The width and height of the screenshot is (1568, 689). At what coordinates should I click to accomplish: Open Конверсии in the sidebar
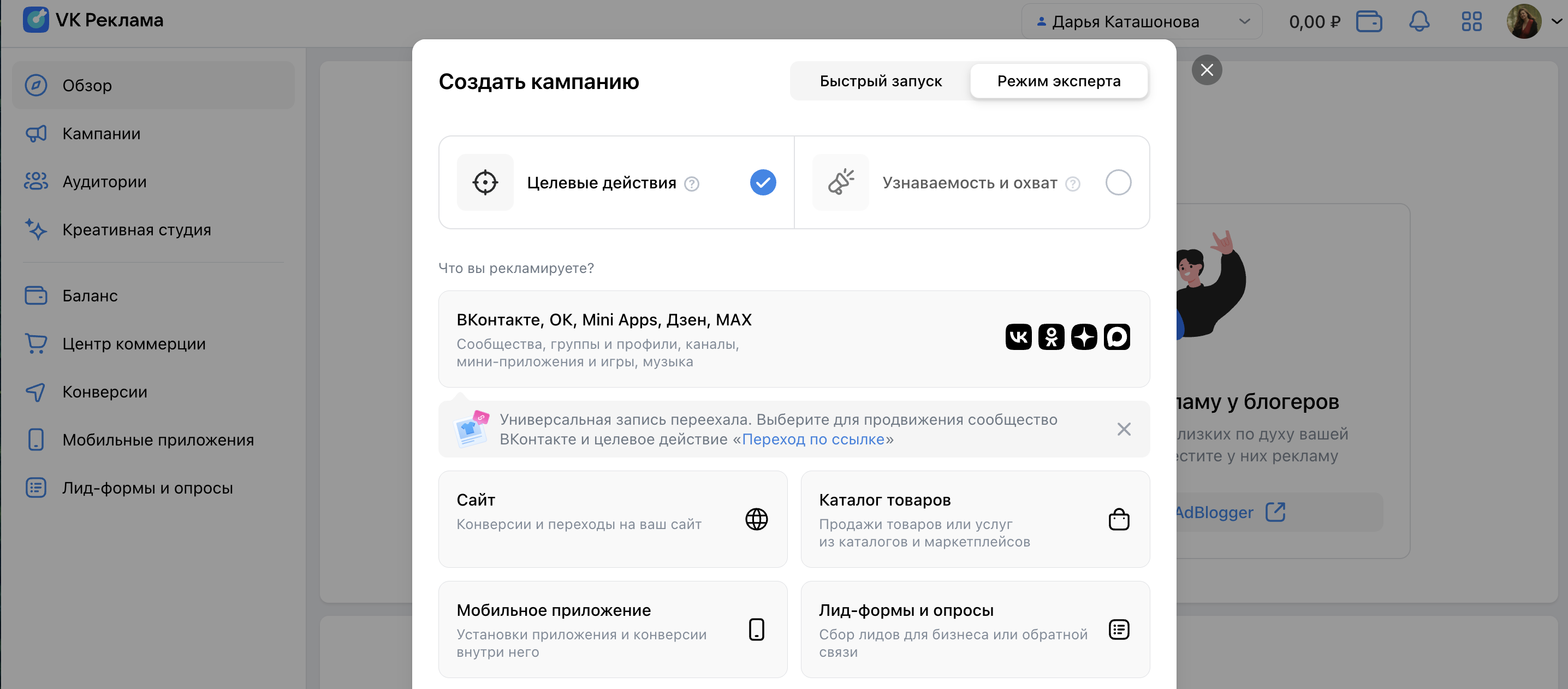click(153, 391)
